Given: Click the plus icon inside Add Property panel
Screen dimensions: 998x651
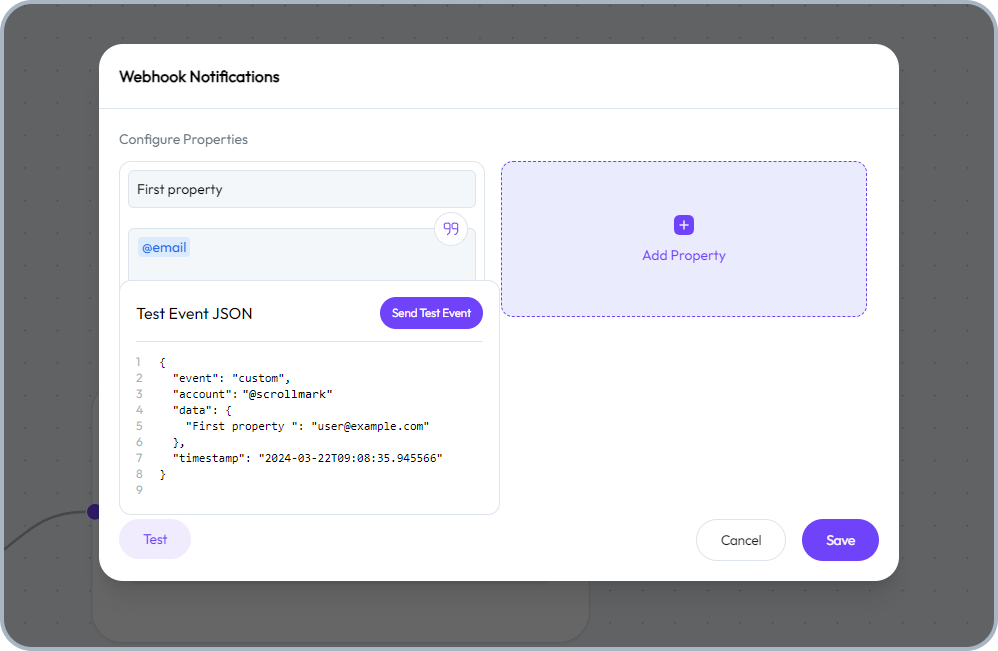Looking at the screenshot, I should [683, 224].
